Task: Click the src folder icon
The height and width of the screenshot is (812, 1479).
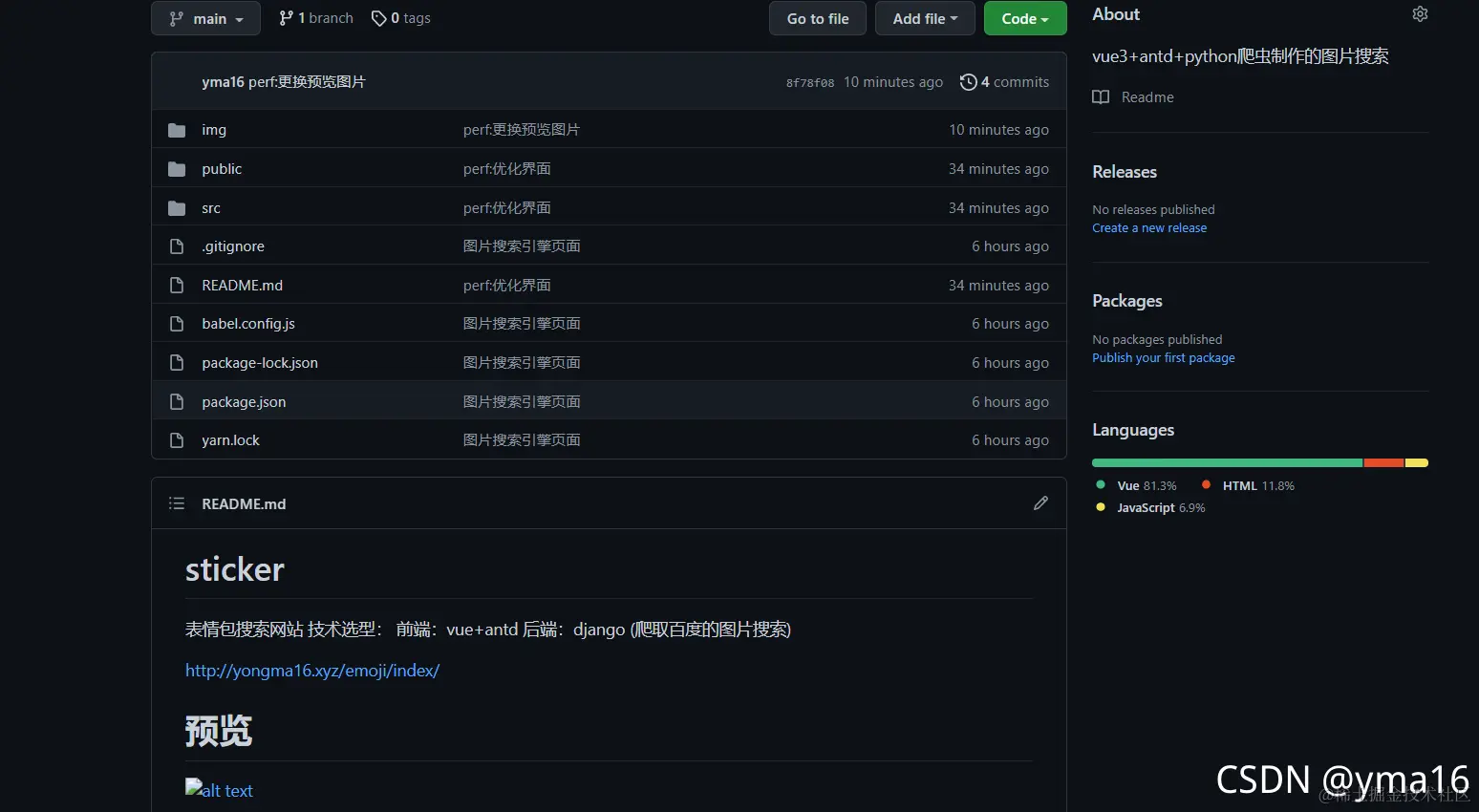Action: pyautogui.click(x=177, y=208)
